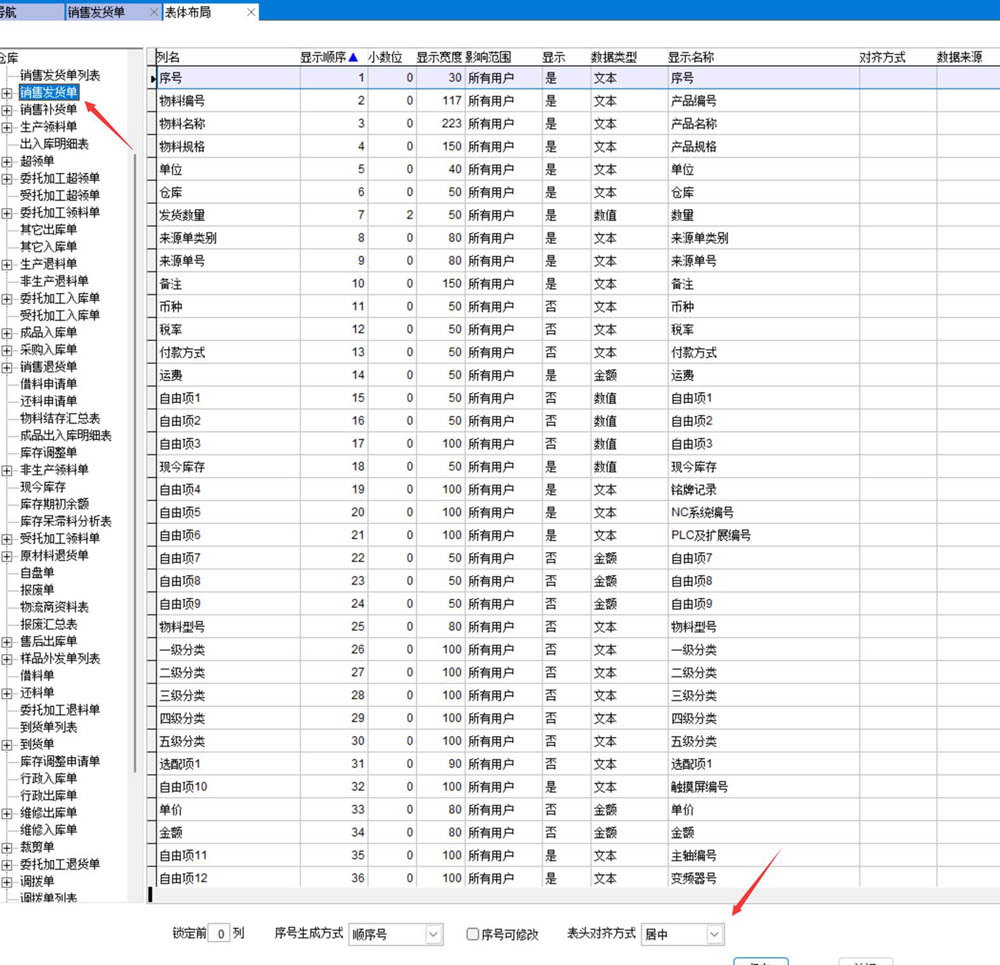1000x965 pixels.
Task: Expand the 采购入库单 tree node
Action: [x=7, y=350]
